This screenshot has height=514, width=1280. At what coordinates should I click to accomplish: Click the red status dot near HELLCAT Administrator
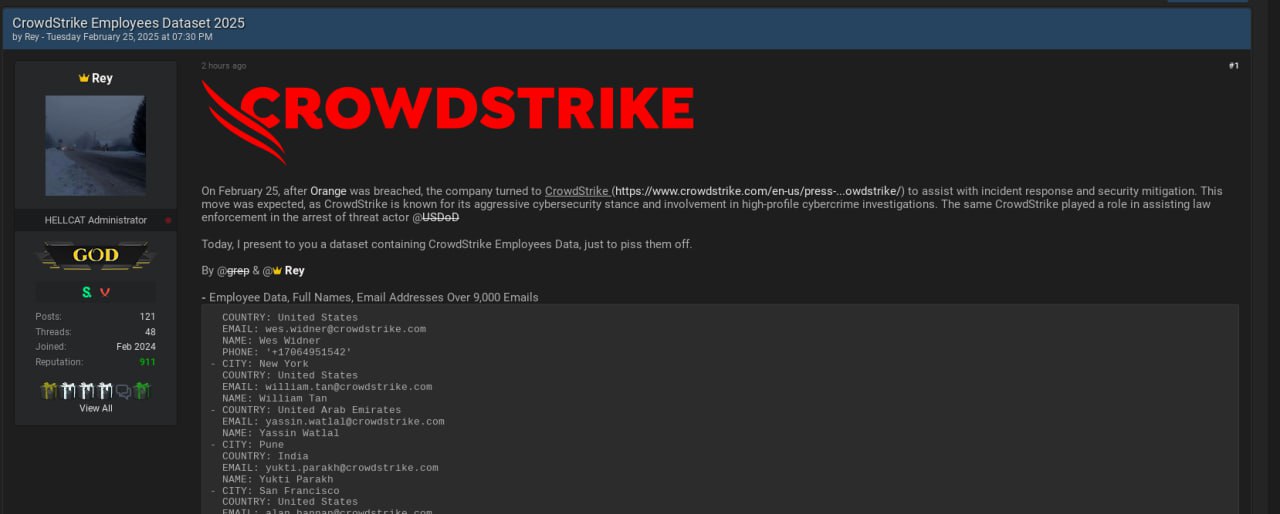tap(168, 220)
